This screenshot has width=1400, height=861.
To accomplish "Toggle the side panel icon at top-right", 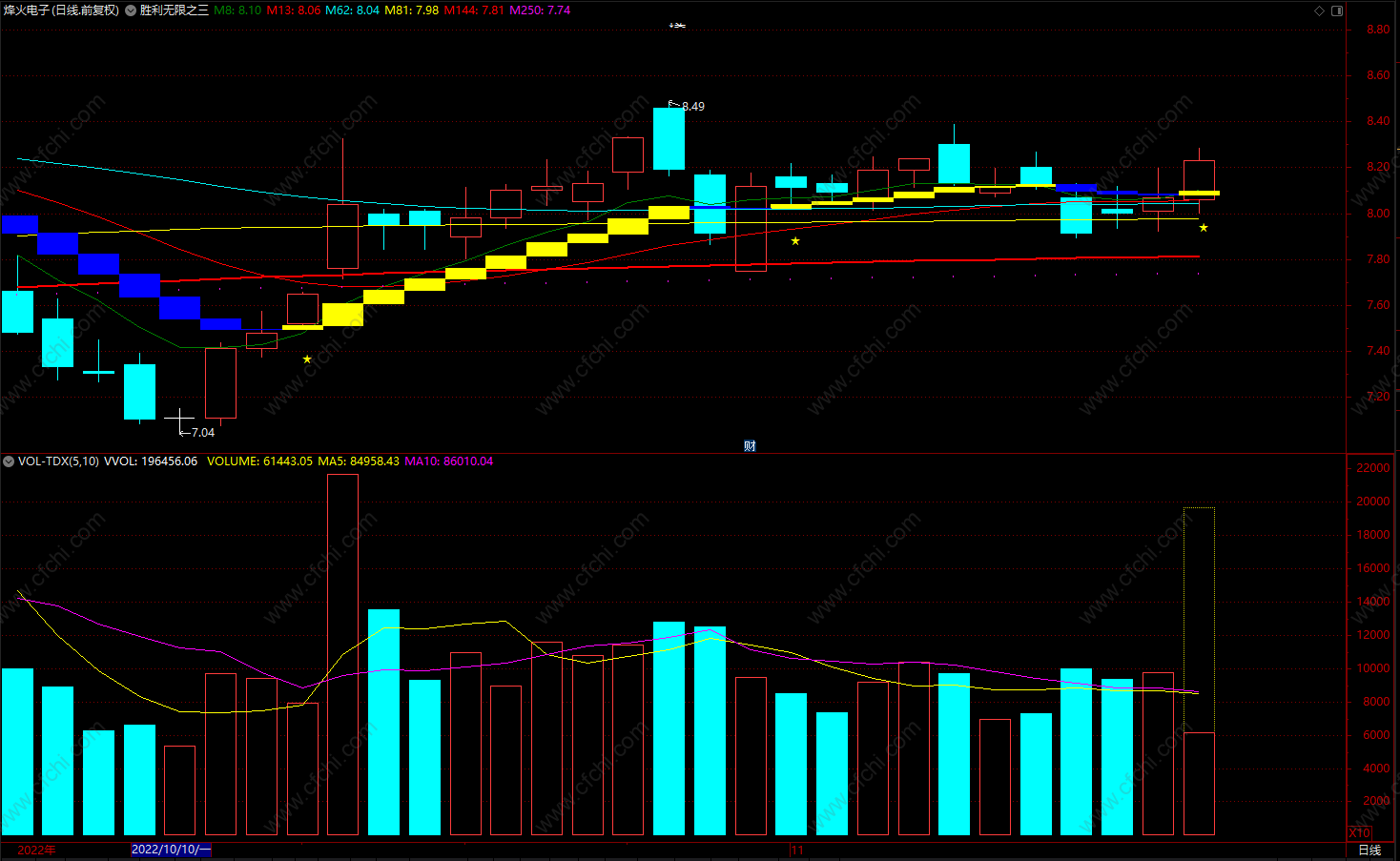I will pos(1337,10).
